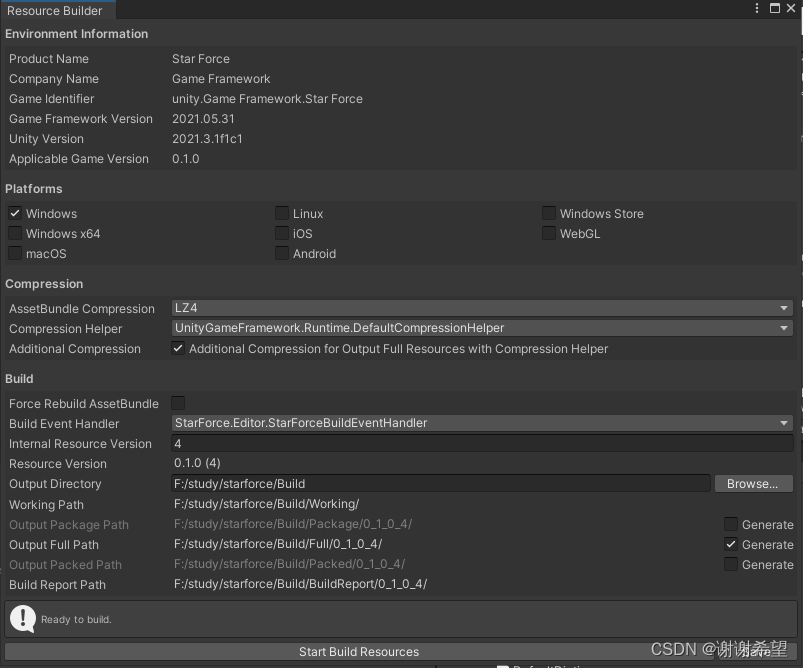Open the Build Event Handler dropdown

pos(480,423)
